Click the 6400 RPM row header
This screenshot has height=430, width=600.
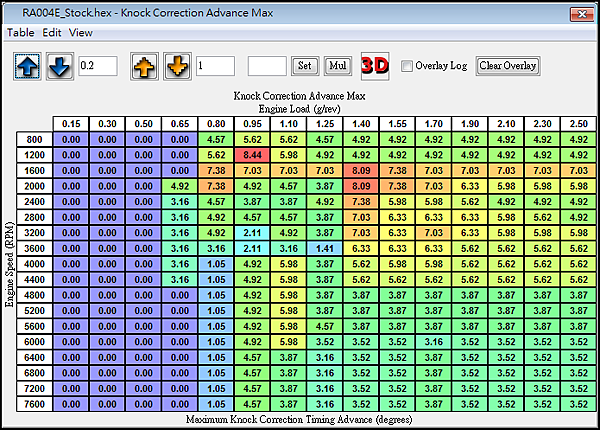click(x=34, y=358)
